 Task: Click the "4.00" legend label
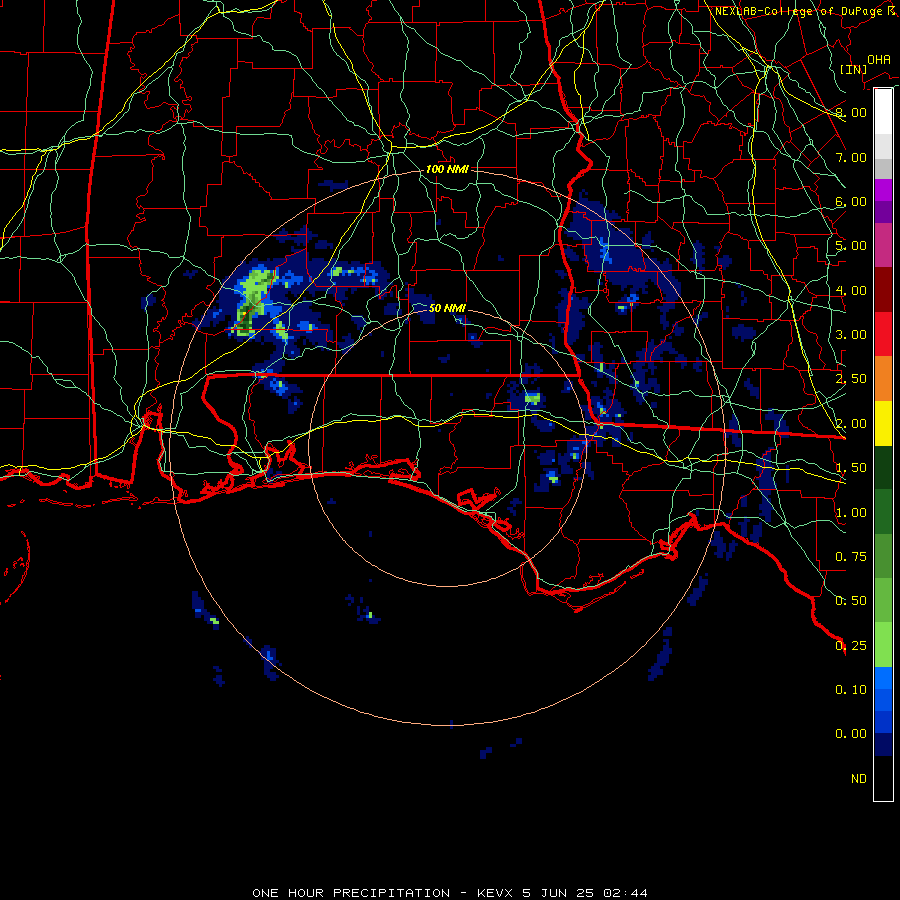click(851, 290)
